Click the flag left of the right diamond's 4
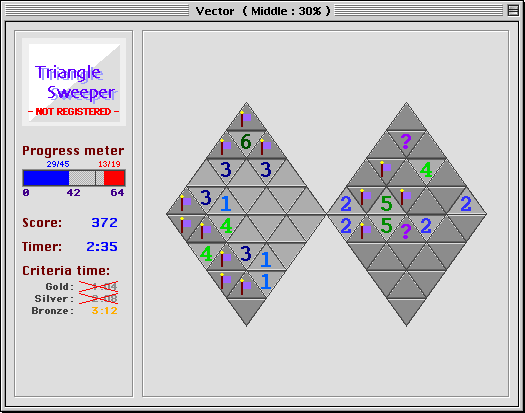The image size is (525, 413). pos(386,169)
